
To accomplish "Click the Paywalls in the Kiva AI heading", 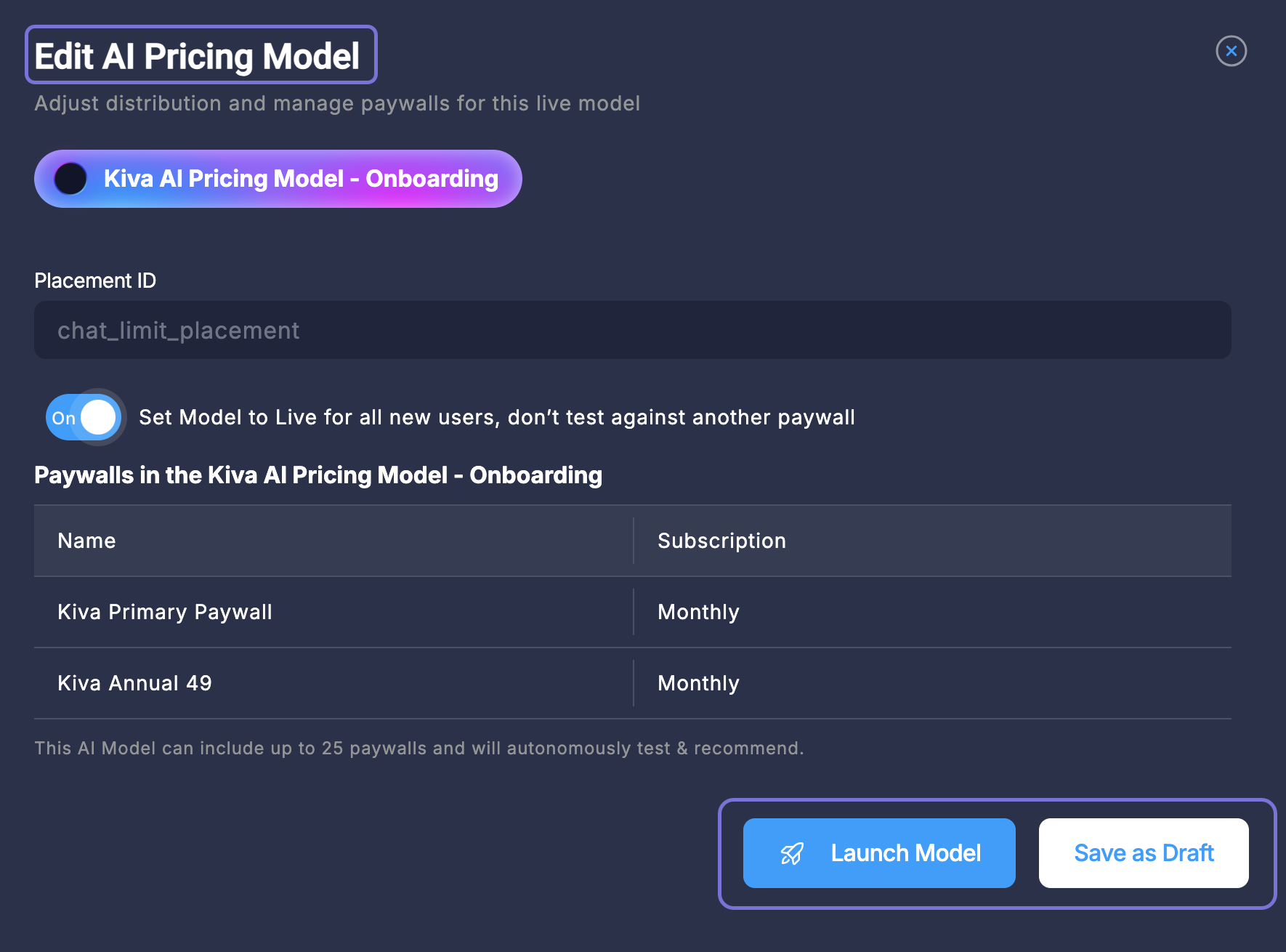I will (x=318, y=475).
